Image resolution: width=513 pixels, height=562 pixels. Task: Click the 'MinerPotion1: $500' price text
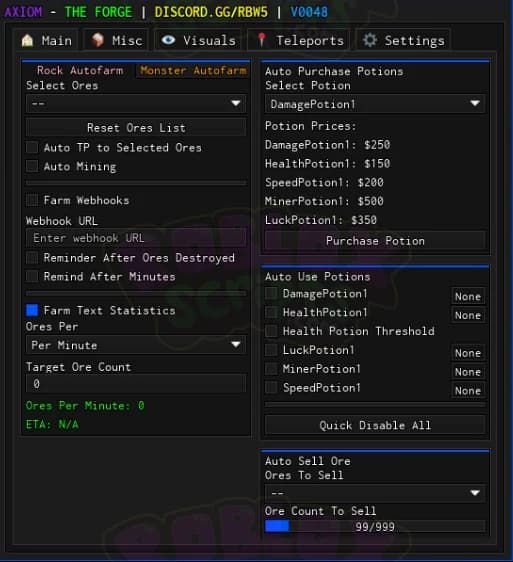tap(324, 201)
